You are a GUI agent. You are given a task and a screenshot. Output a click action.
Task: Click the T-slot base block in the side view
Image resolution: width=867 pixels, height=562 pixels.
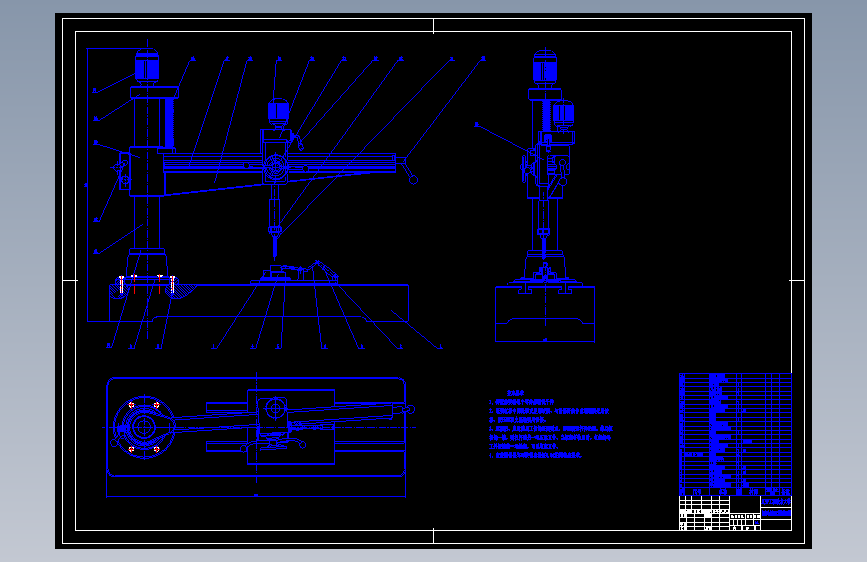545,314
